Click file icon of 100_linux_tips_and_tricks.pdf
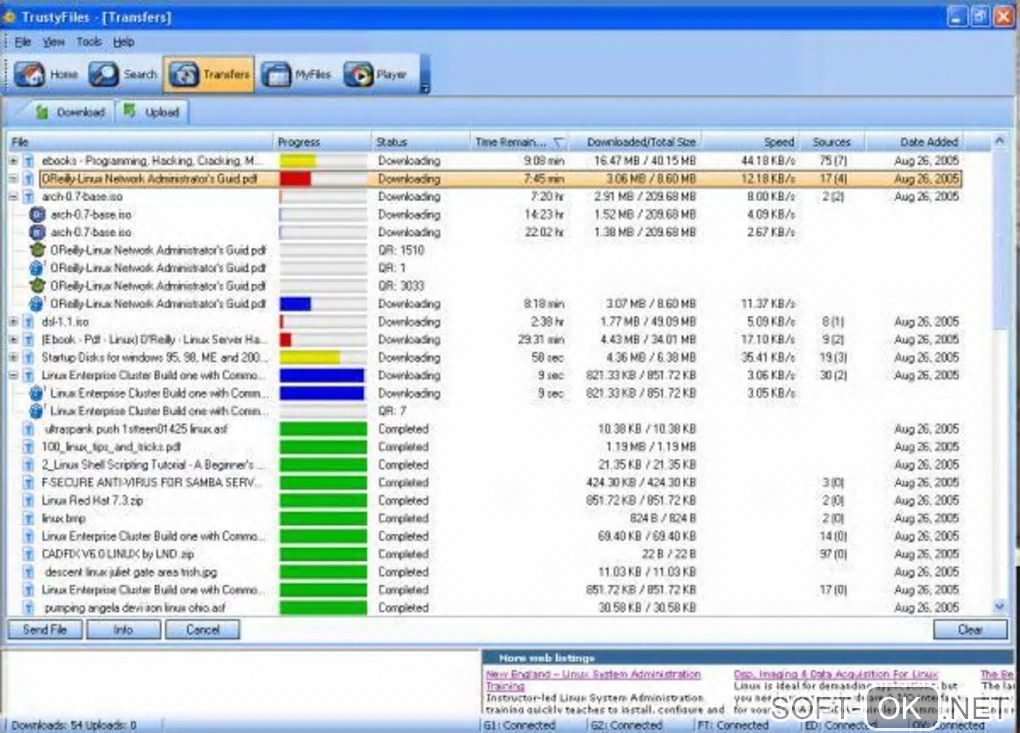Viewport: 1020px width, 733px height. pyautogui.click(x=29, y=447)
